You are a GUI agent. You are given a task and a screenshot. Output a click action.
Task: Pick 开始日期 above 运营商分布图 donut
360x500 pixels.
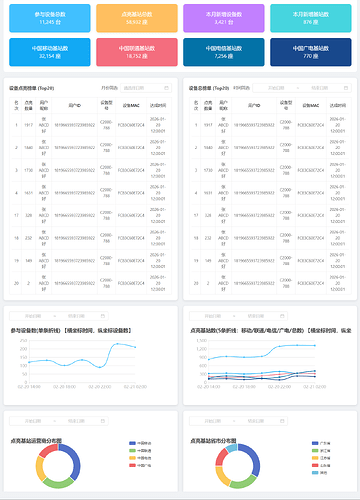click(33, 421)
